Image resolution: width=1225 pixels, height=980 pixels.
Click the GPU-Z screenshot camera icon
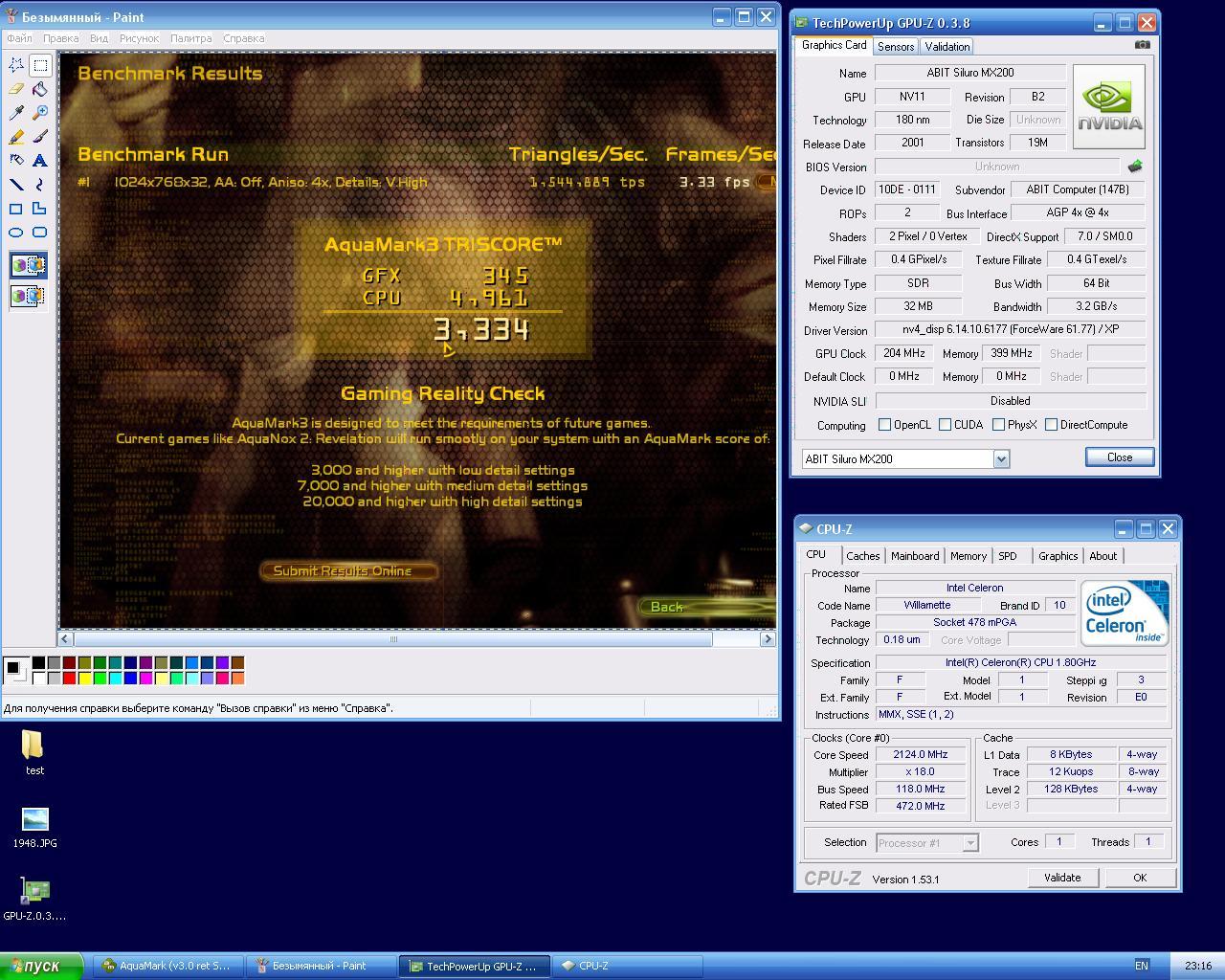1142,44
